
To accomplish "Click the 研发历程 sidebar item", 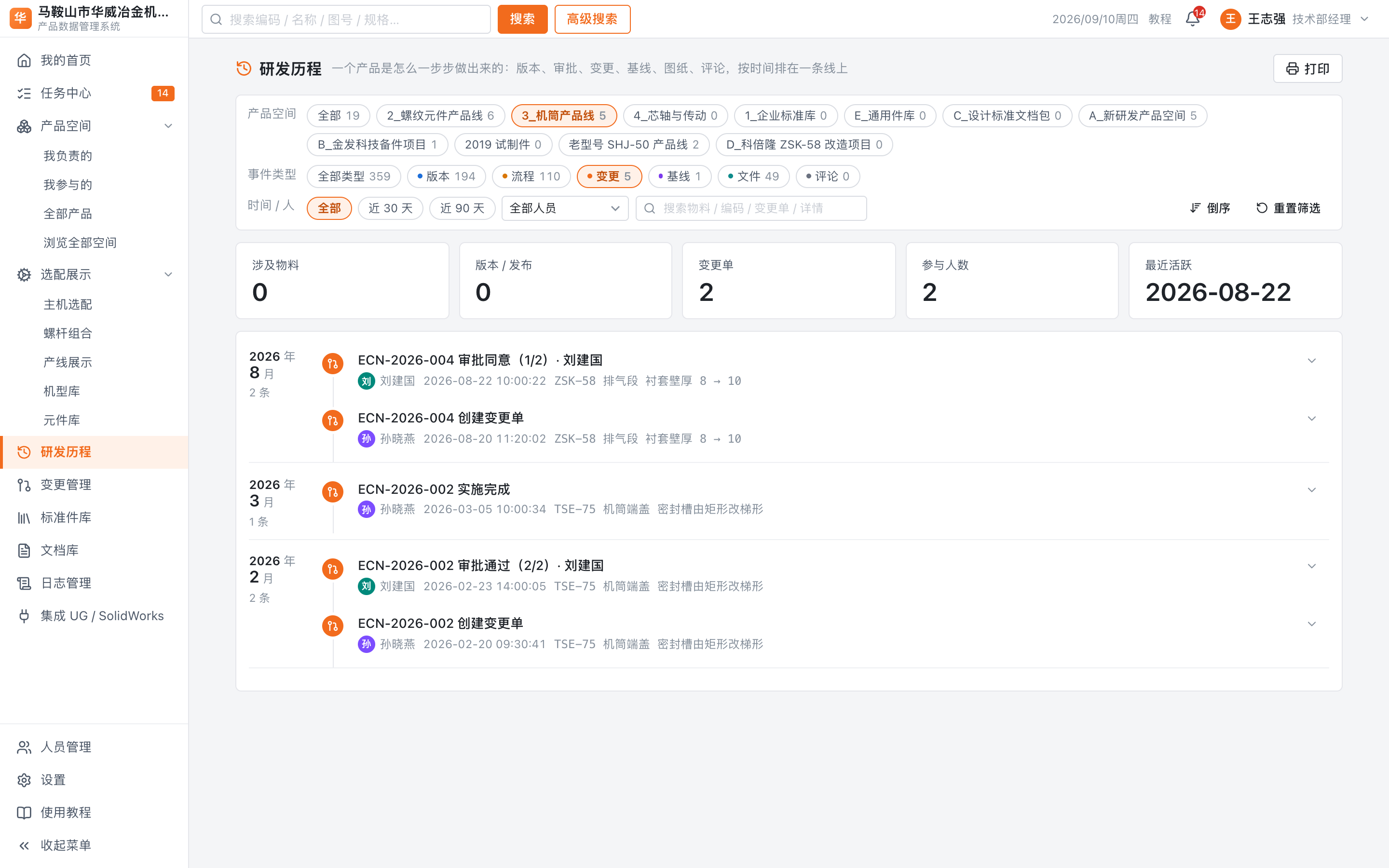I will pyautogui.click(x=94, y=452).
